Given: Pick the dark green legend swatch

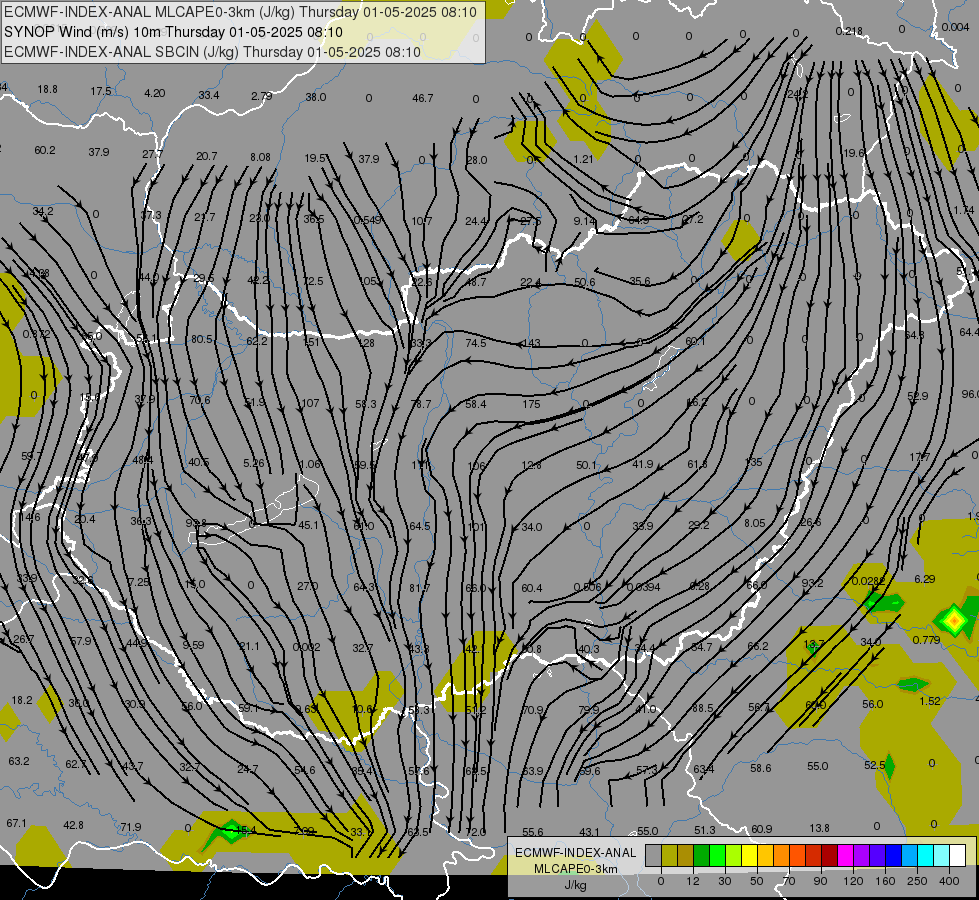Looking at the screenshot, I should (702, 855).
